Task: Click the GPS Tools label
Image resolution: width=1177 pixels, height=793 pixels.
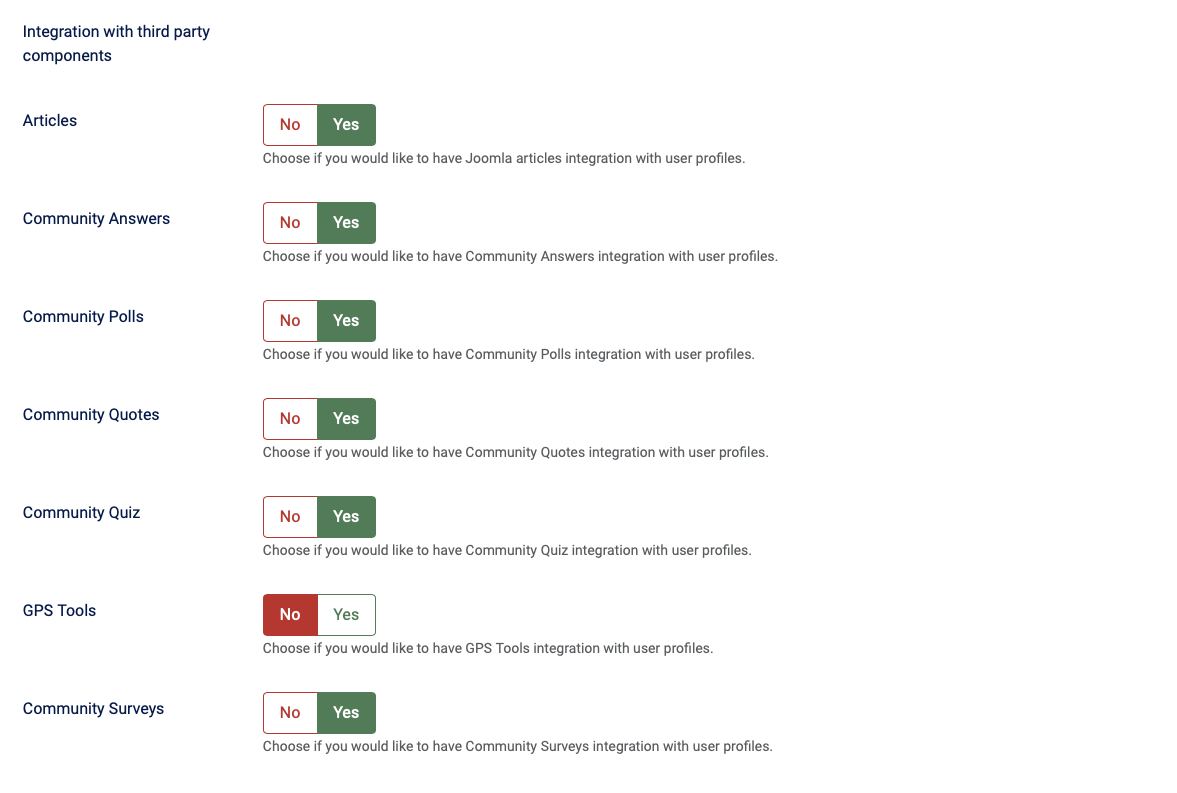Action: pyautogui.click(x=59, y=611)
